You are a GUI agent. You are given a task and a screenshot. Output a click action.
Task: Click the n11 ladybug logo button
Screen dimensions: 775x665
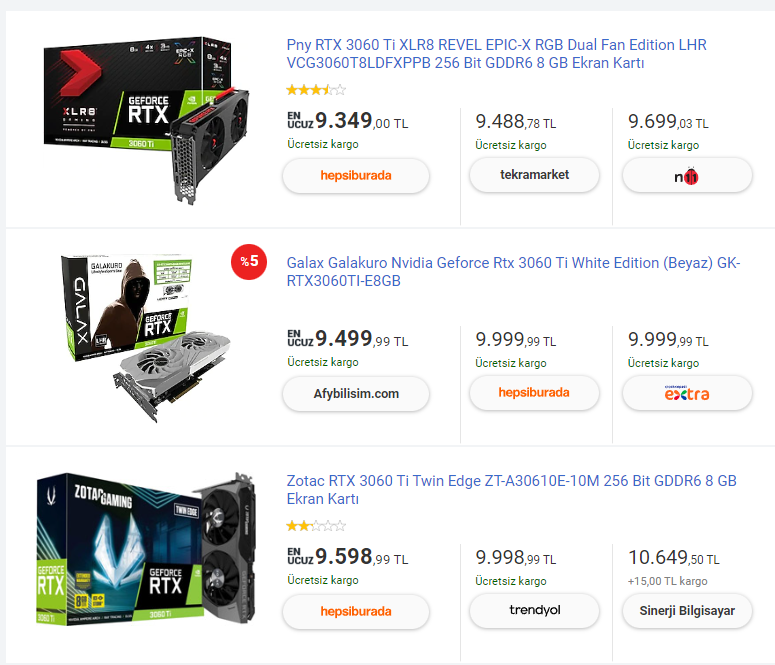pyautogui.click(x=687, y=175)
